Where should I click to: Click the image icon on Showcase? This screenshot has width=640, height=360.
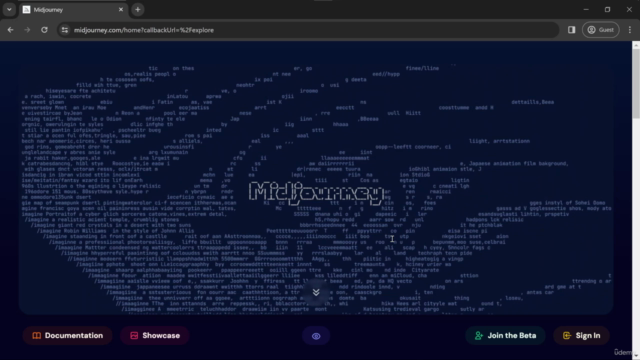134,336
